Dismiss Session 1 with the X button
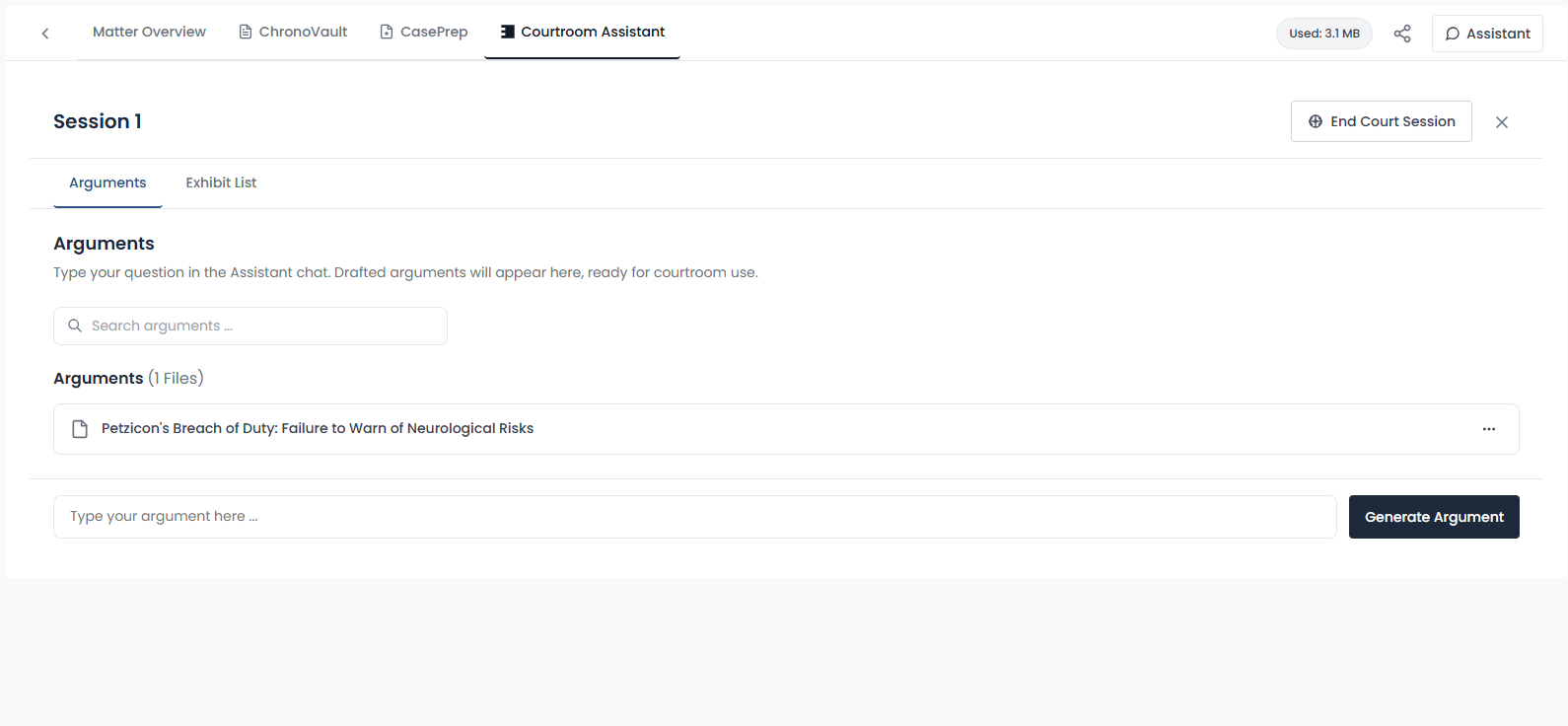 pos(1501,121)
